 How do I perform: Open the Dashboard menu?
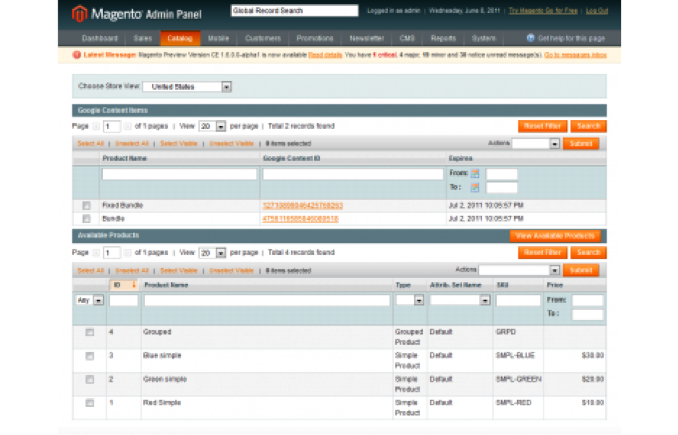[100, 38]
